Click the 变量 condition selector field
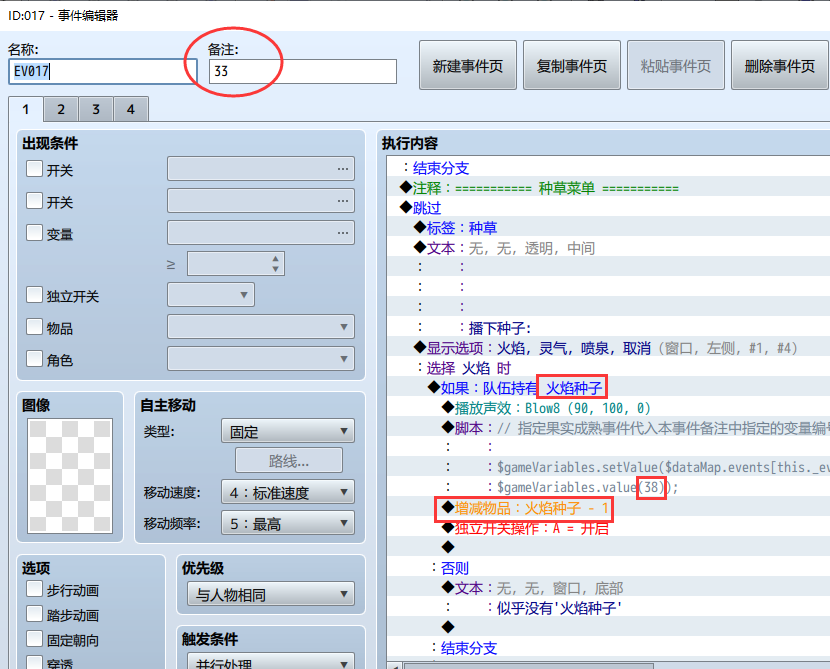The image size is (830, 669). pyautogui.click(x=261, y=232)
